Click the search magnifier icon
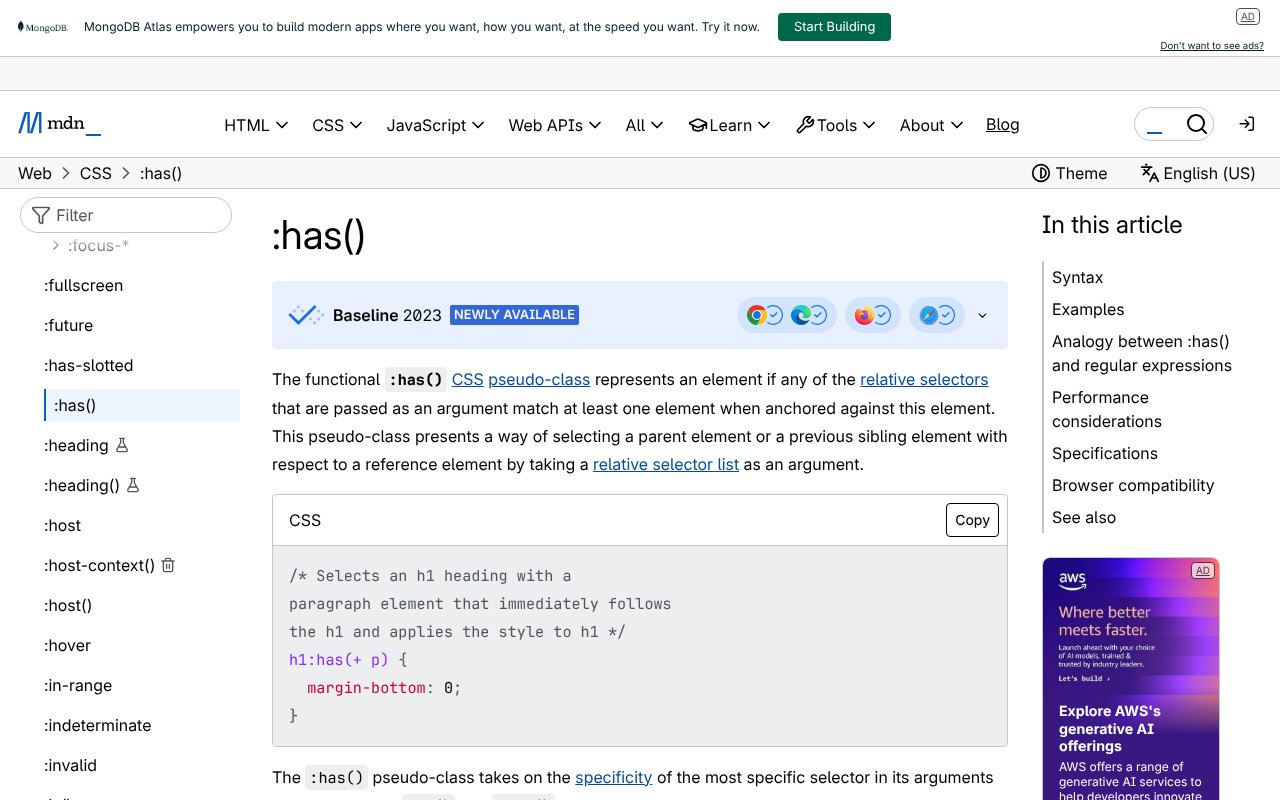The width and height of the screenshot is (1280, 800). [1196, 124]
